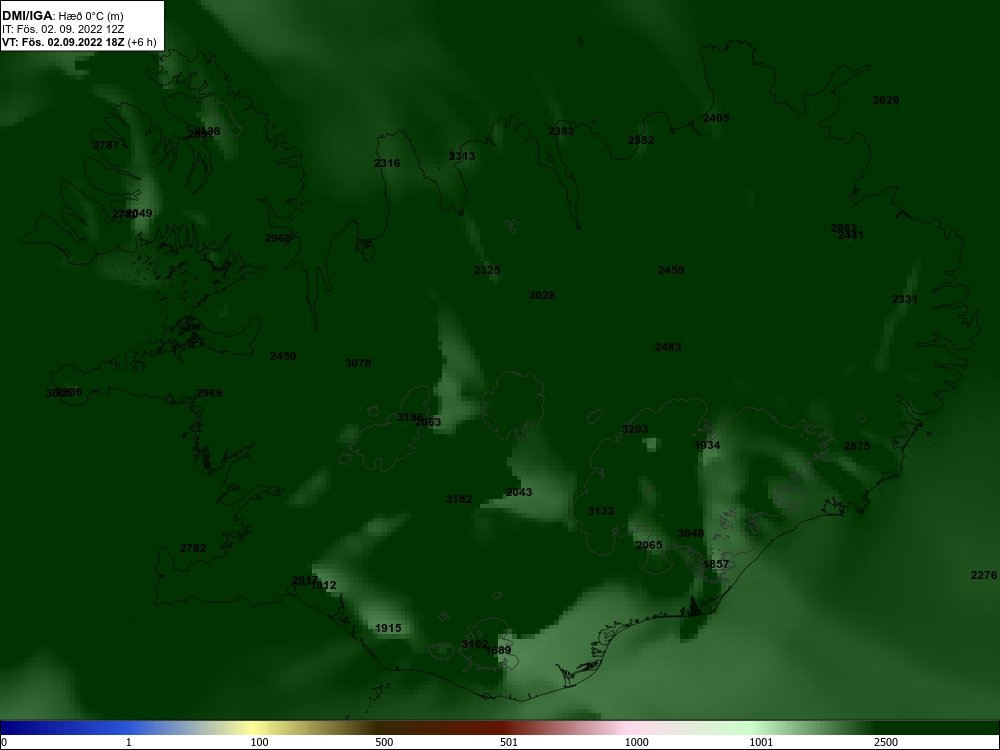Click the 1934 height value
This screenshot has height=750, width=1000.
pos(707,446)
